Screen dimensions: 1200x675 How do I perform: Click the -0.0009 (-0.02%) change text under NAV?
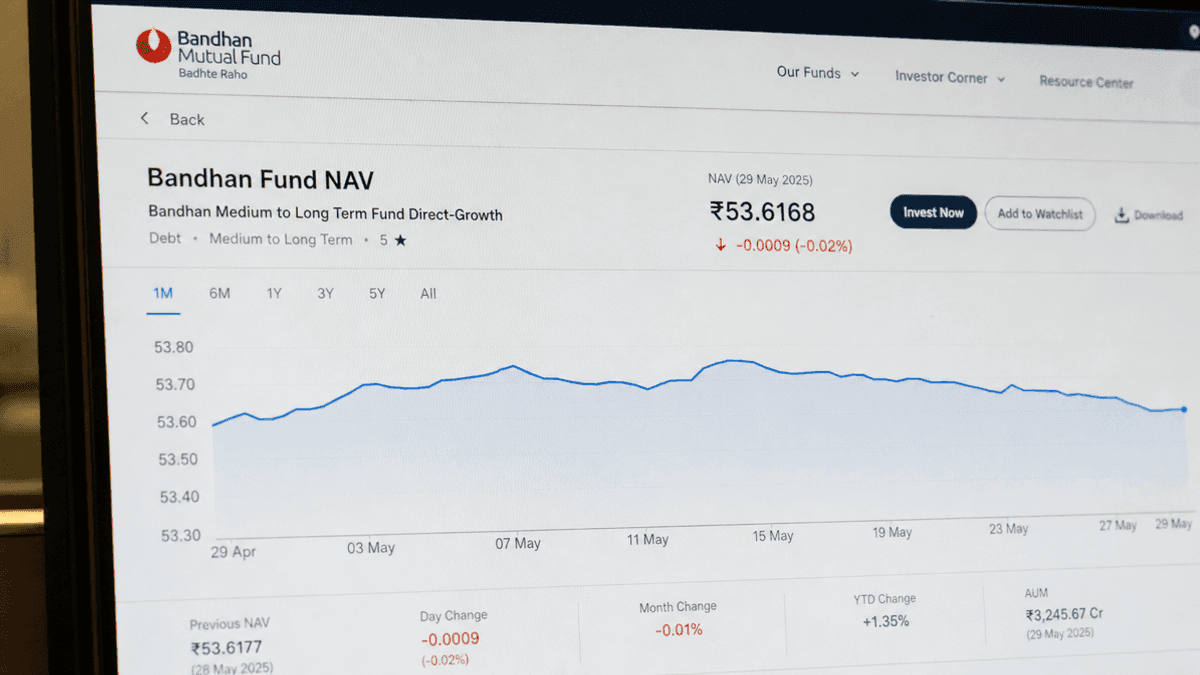pyautogui.click(x=794, y=245)
